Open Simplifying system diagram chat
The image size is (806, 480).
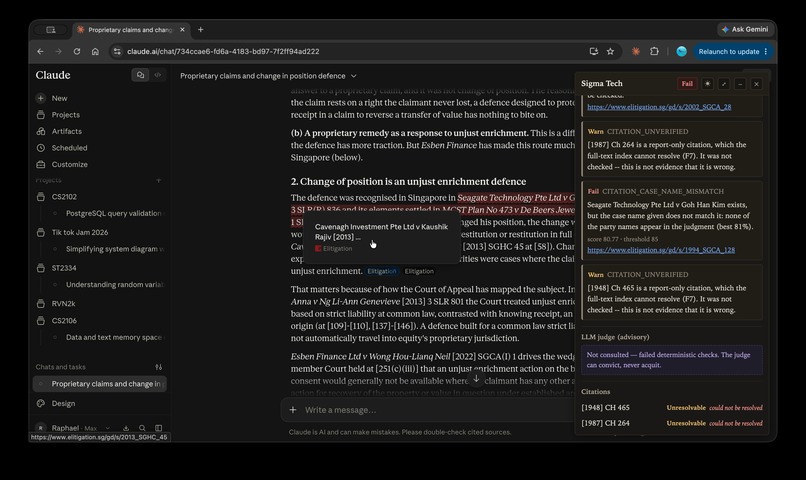114,249
